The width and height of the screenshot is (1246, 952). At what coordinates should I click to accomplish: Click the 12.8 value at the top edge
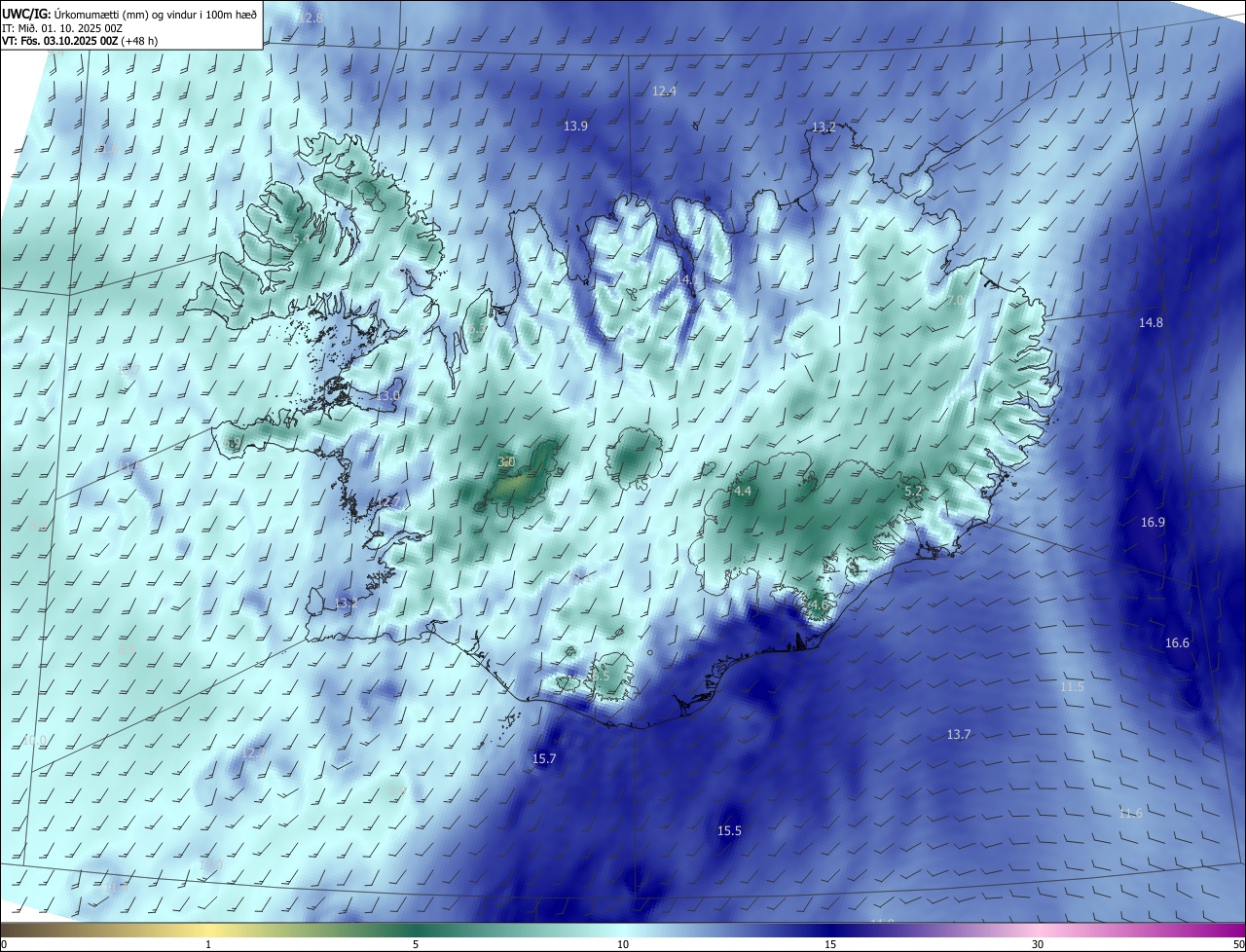click(311, 18)
